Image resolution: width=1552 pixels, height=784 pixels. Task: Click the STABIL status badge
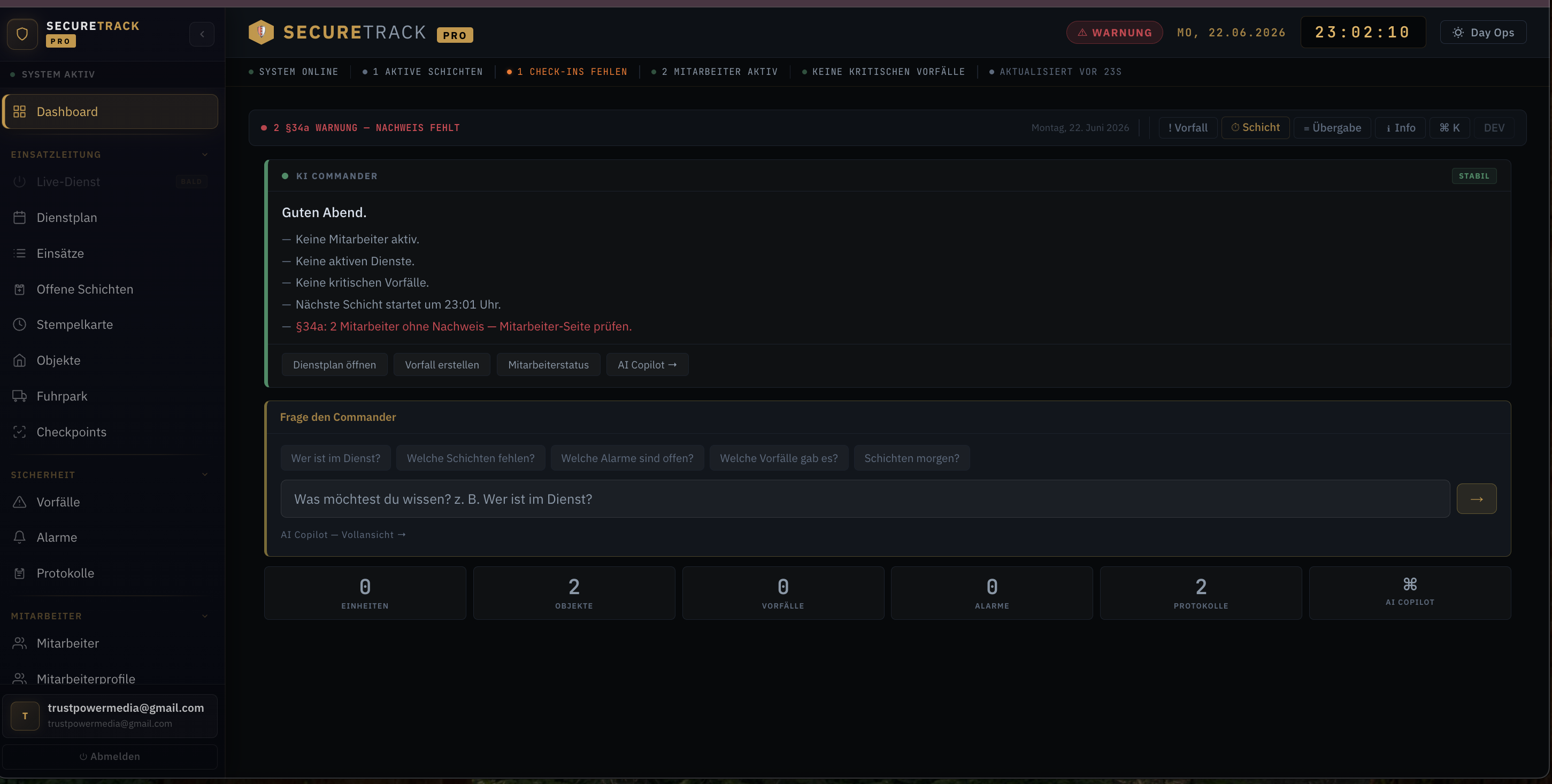coord(1474,176)
